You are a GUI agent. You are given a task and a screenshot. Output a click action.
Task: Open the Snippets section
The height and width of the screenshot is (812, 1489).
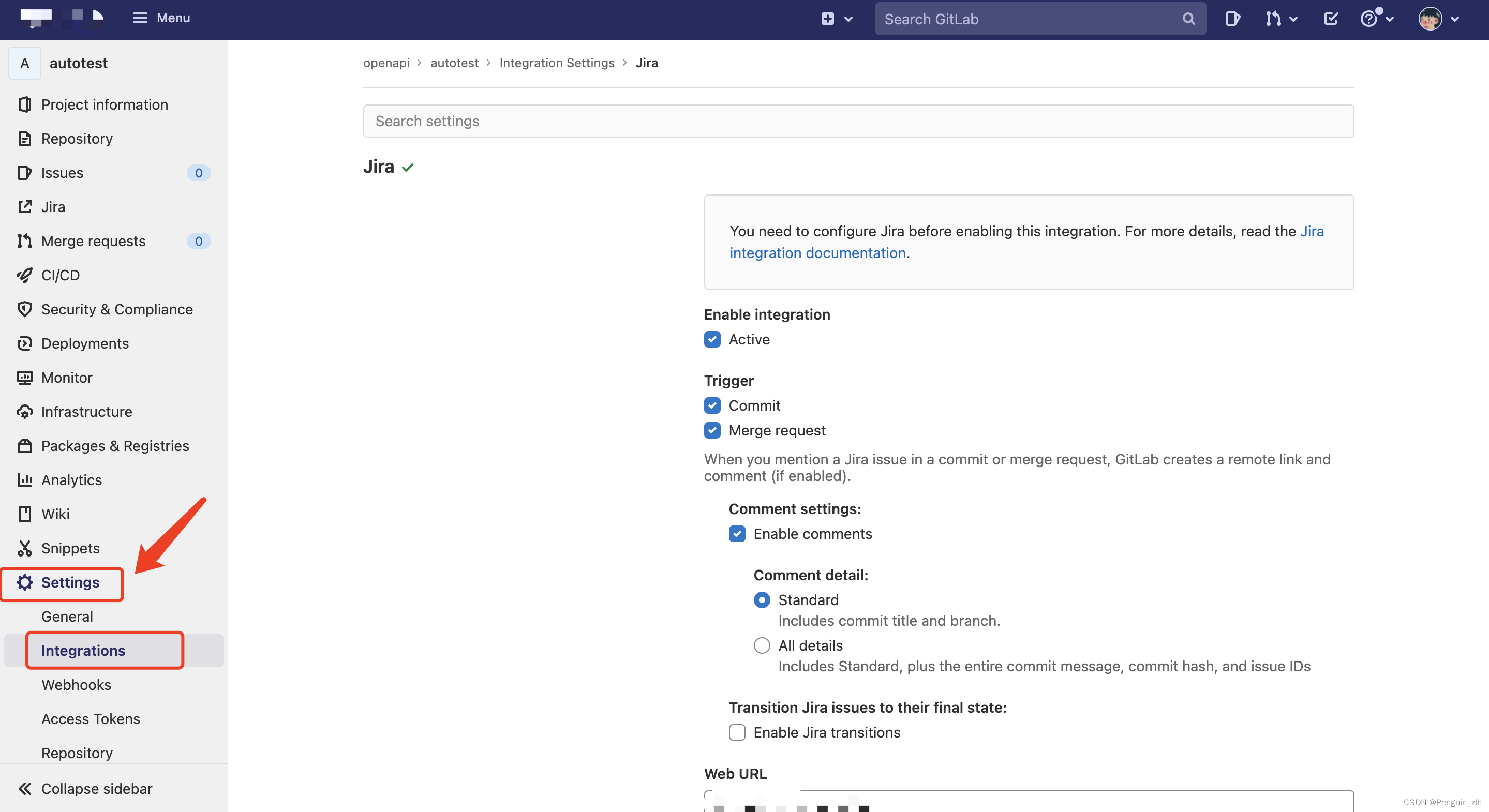click(x=70, y=548)
